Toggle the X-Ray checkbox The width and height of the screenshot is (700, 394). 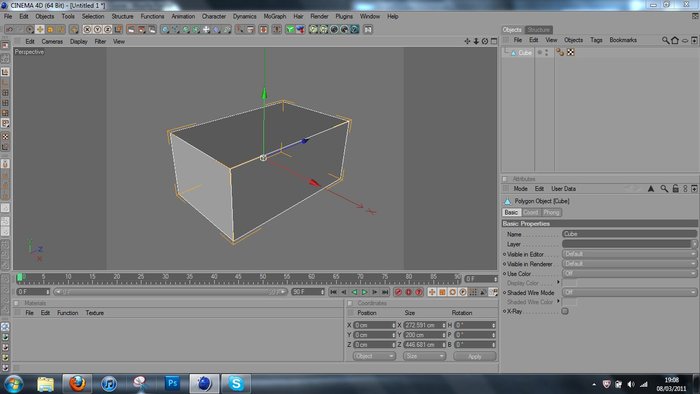pyautogui.click(x=565, y=311)
